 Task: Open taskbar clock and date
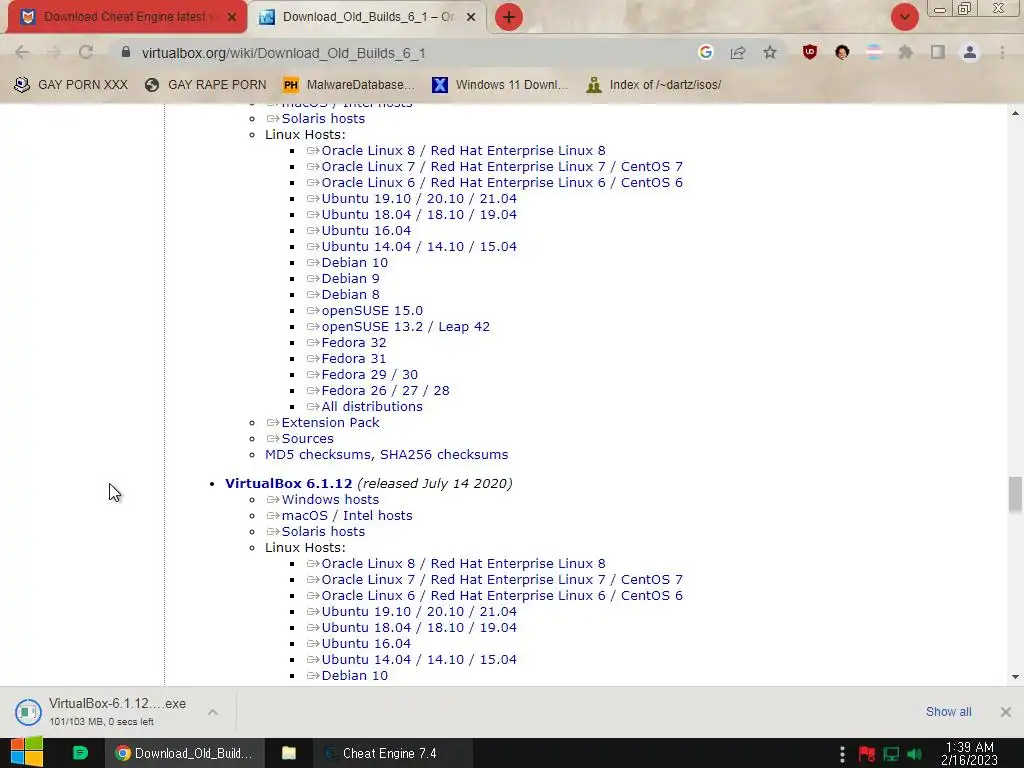point(969,754)
